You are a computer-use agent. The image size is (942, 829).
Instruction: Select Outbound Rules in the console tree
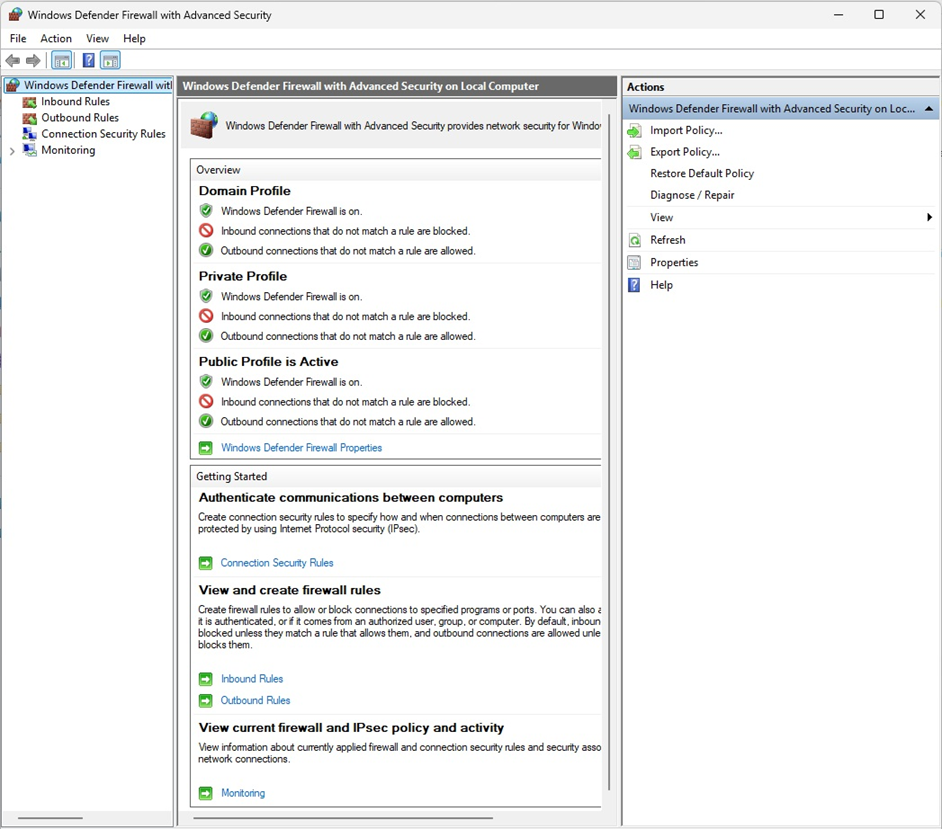pyautogui.click(x=80, y=117)
